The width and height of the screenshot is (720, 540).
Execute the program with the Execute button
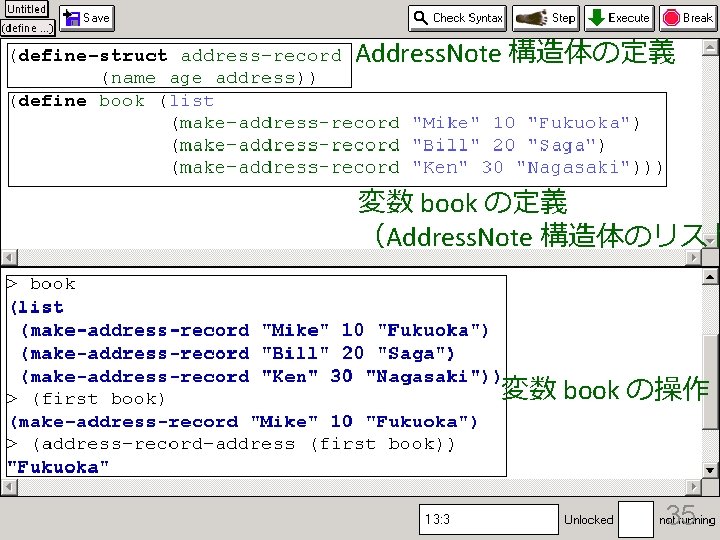tap(619, 18)
